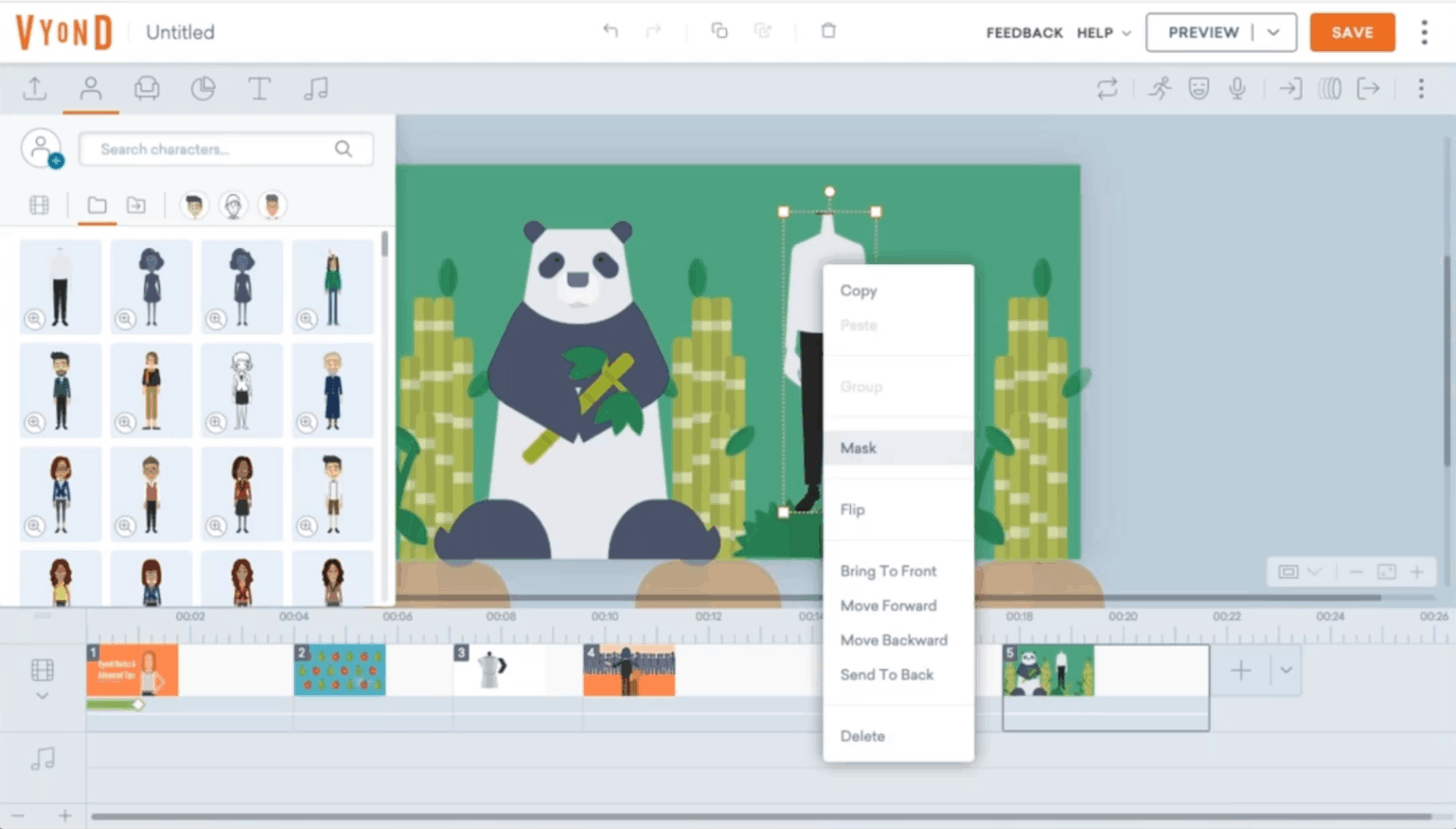This screenshot has width=1456, height=829.
Task: Select scene 2 thumbnail in timeline
Action: click(x=339, y=670)
